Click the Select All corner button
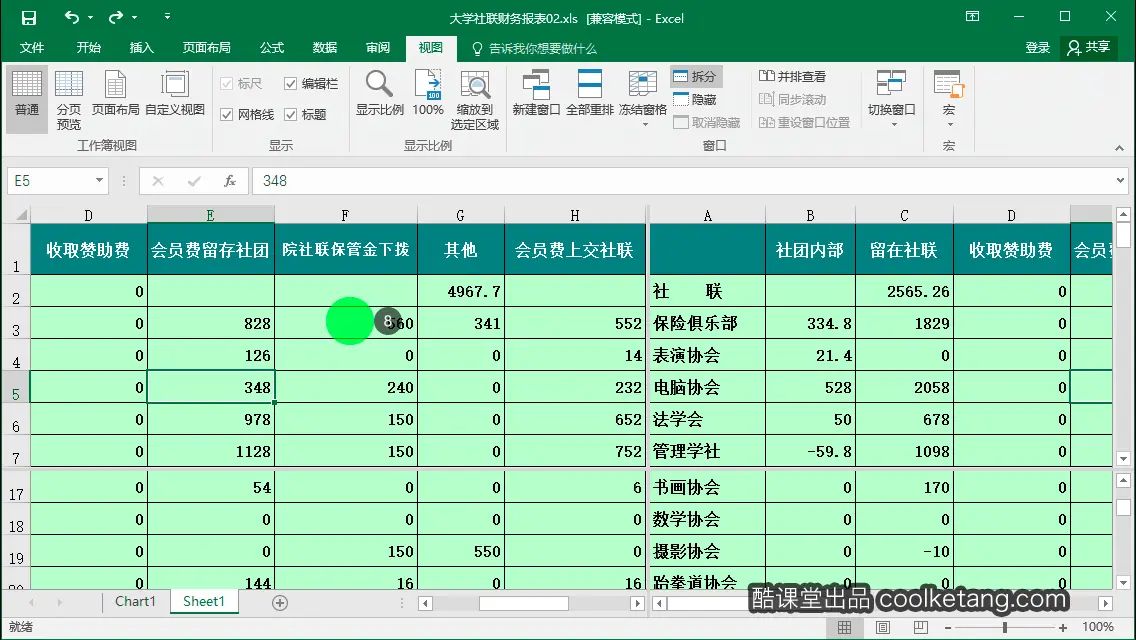The height and width of the screenshot is (640, 1136). pyautogui.click(x=16, y=215)
